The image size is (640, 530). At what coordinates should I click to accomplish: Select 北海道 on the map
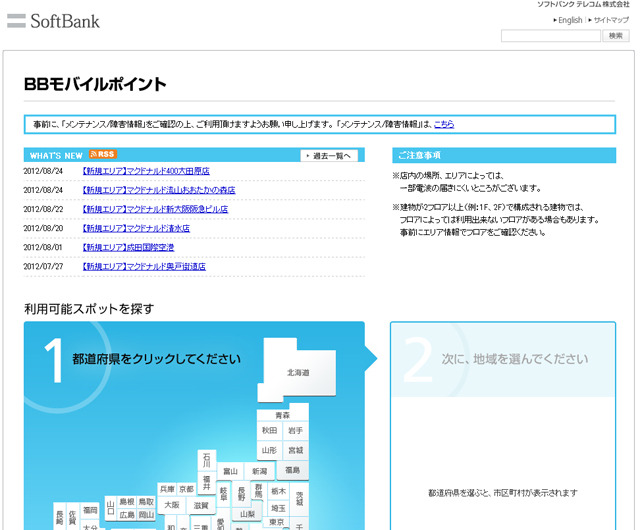click(298, 372)
